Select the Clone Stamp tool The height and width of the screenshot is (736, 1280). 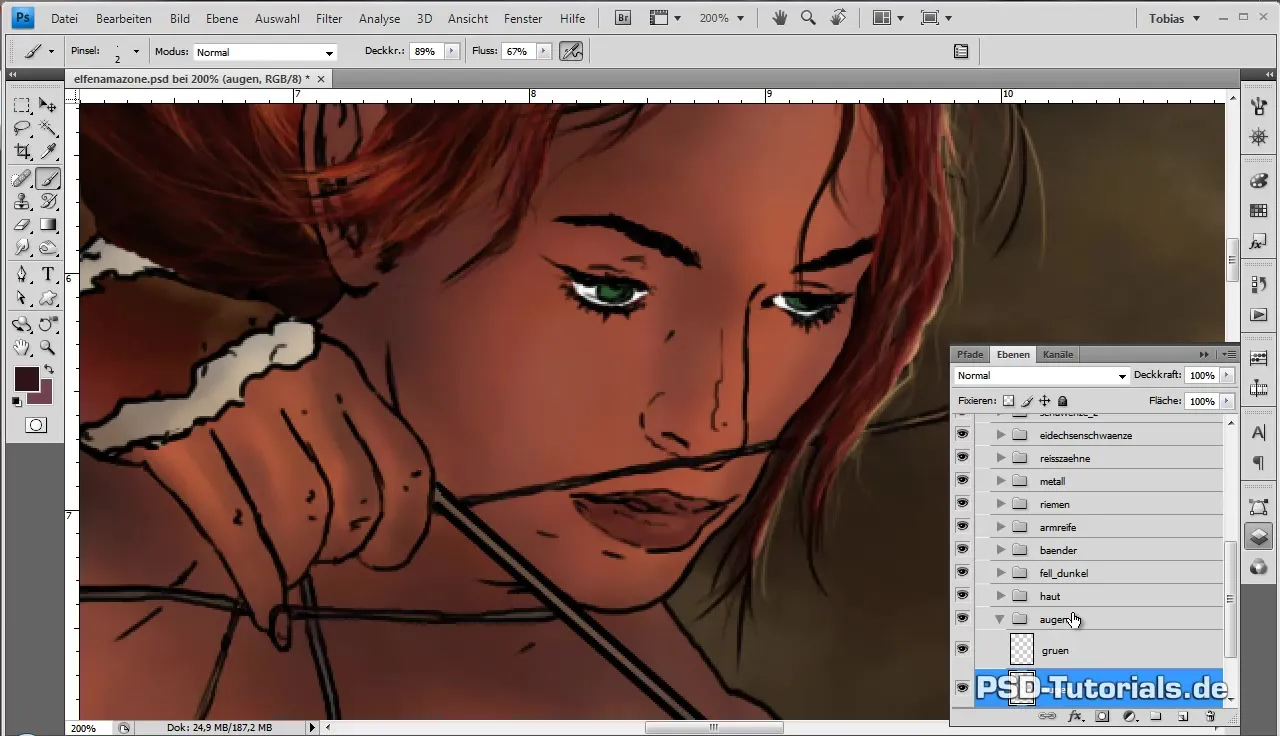[22, 202]
